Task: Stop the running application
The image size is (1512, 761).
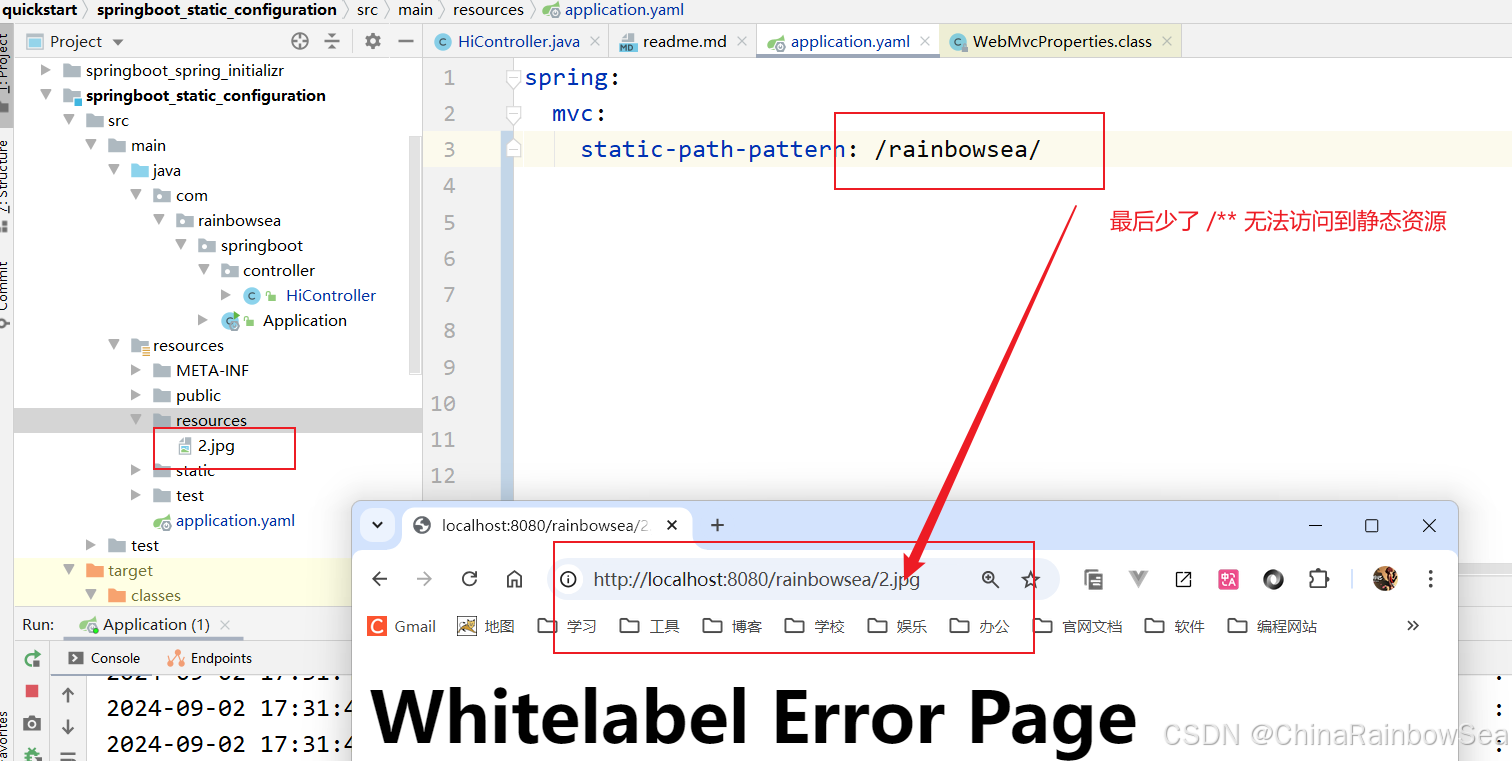Action: (x=32, y=691)
